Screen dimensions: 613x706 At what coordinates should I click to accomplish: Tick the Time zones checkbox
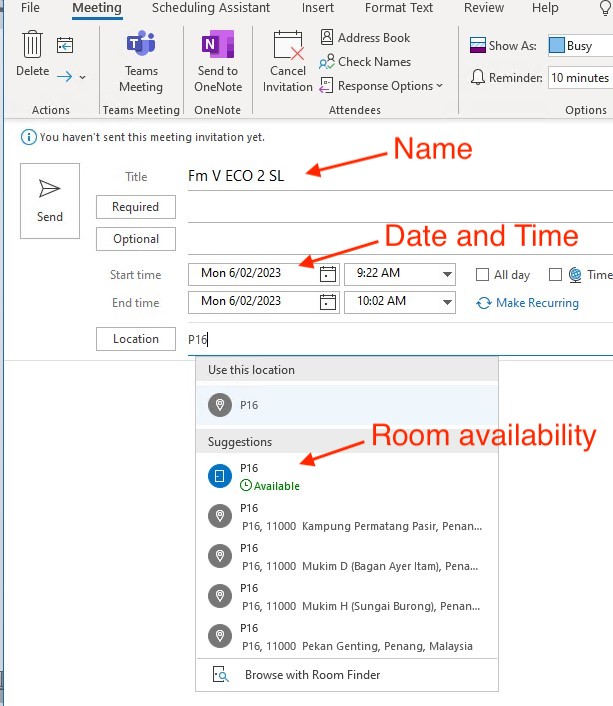[x=555, y=274]
